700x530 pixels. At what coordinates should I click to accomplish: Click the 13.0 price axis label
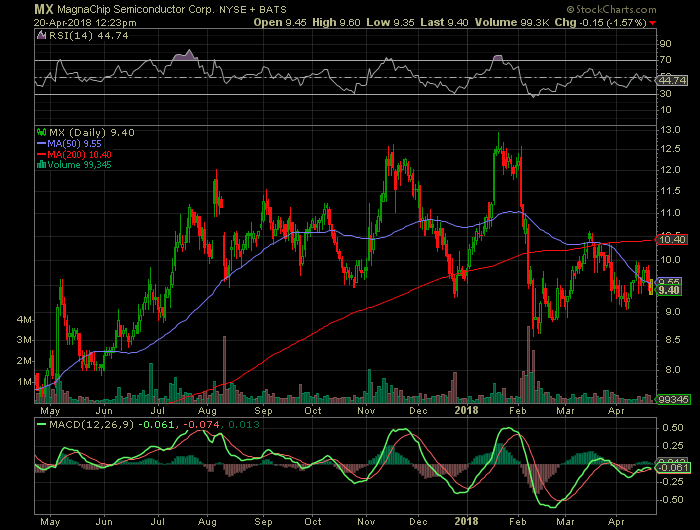point(670,130)
